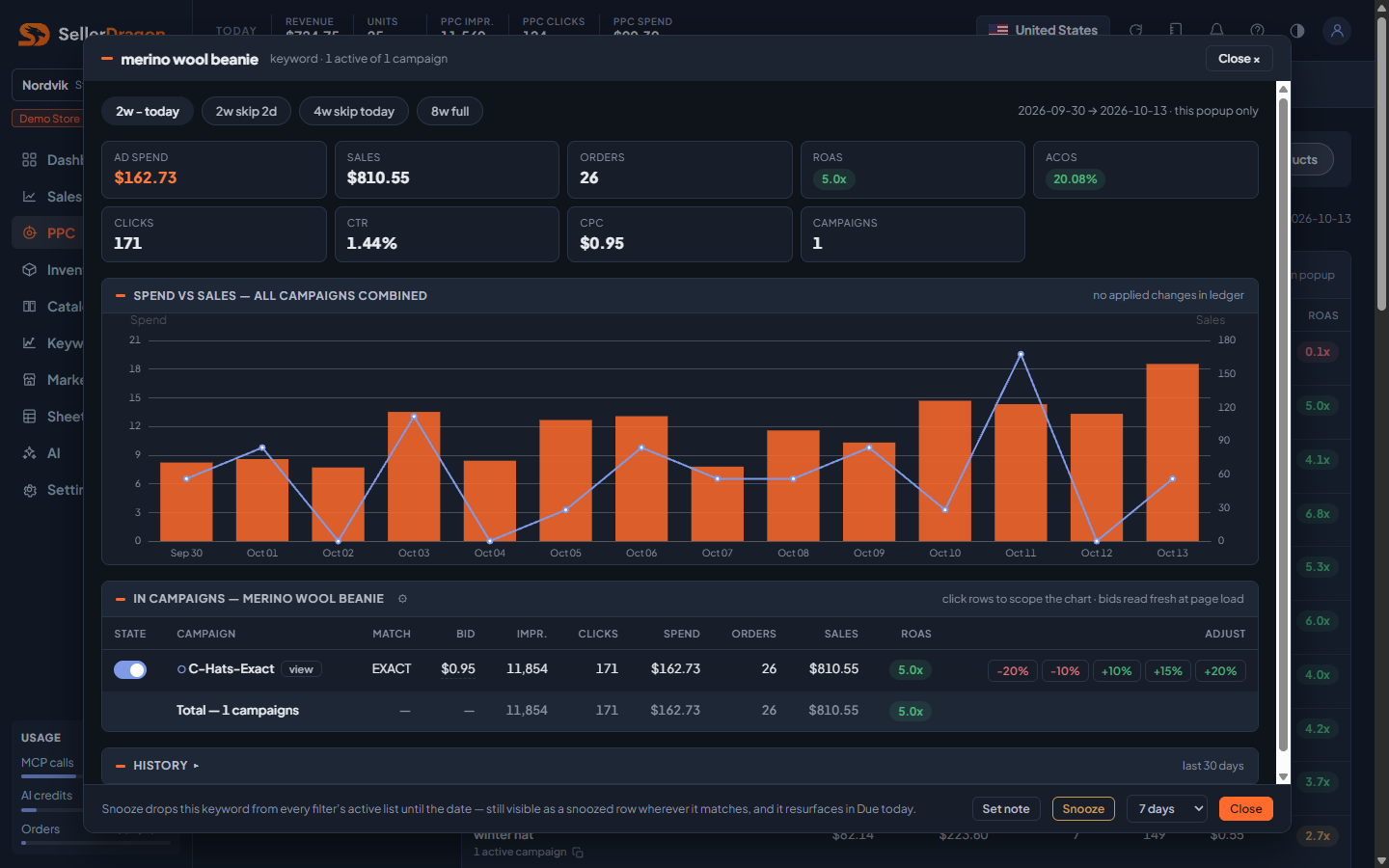Apply the +15% bid adjustment
This screenshot has width=1389, height=868.
point(1168,671)
